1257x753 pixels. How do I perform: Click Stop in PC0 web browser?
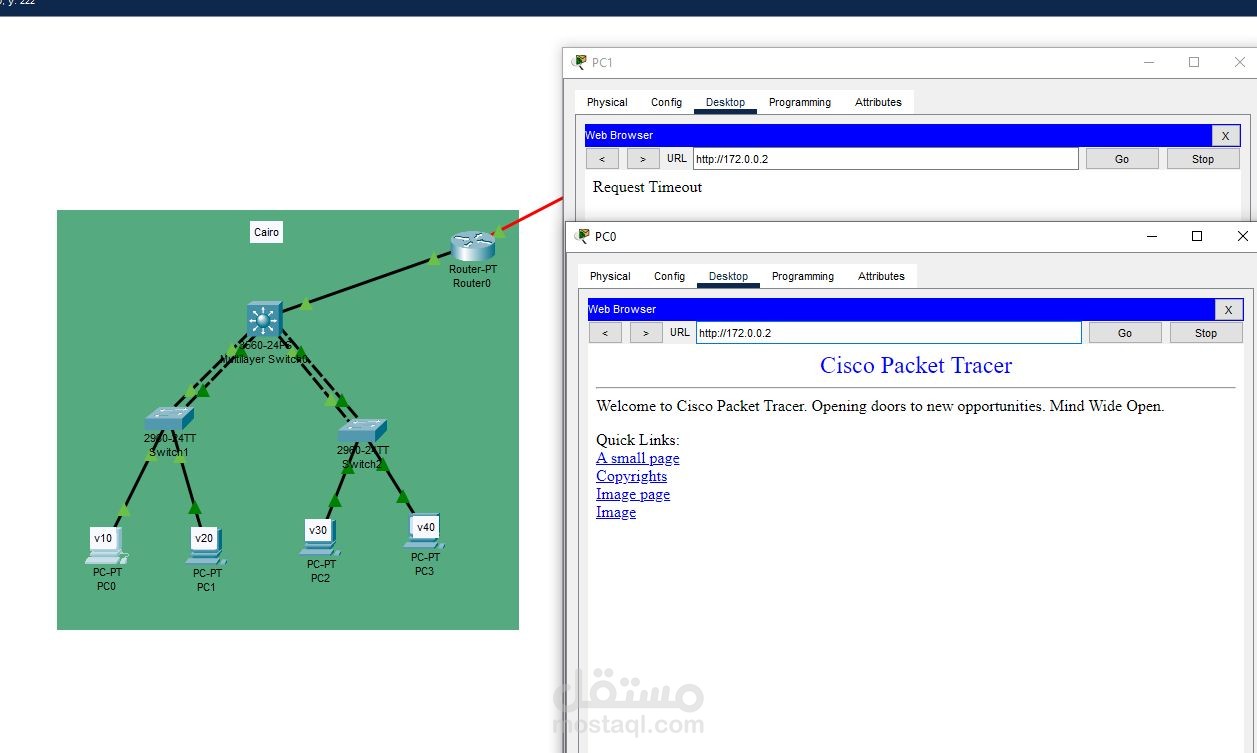click(x=1206, y=333)
